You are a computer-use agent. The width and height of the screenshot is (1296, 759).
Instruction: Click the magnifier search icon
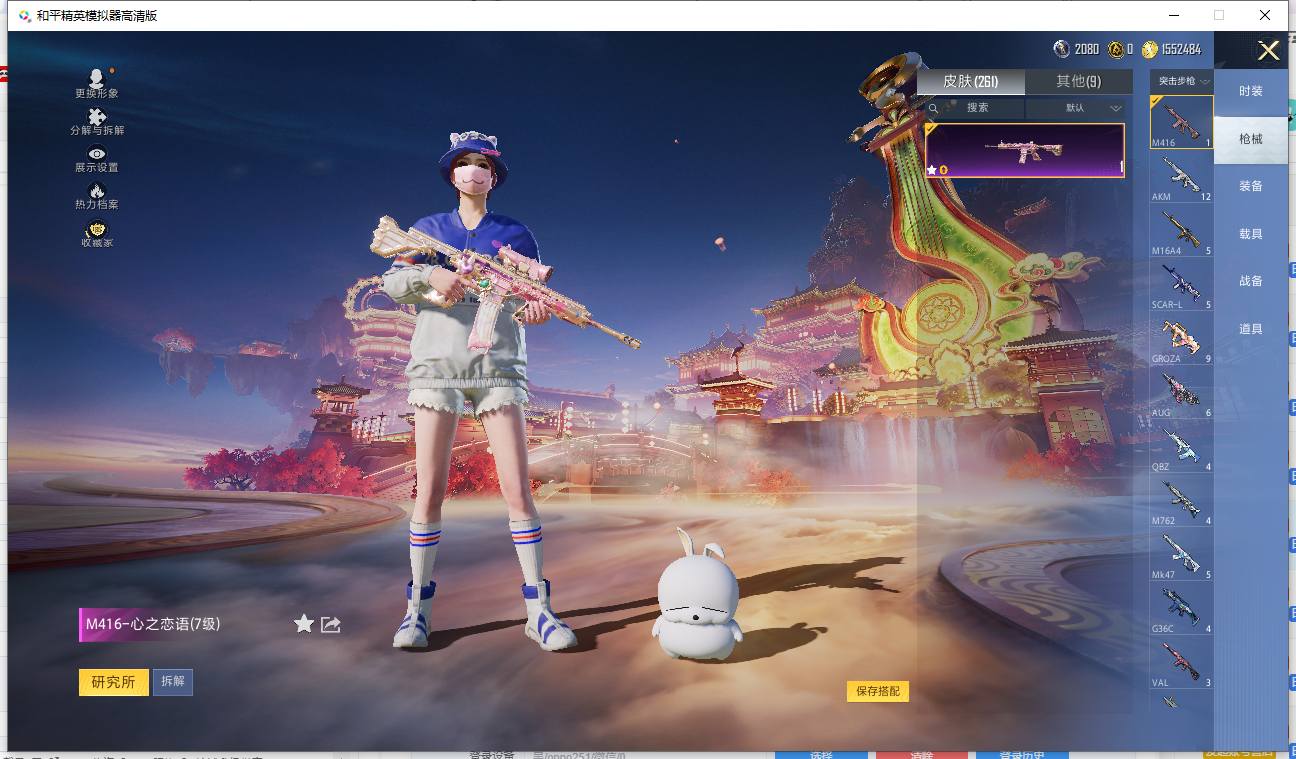pos(933,108)
